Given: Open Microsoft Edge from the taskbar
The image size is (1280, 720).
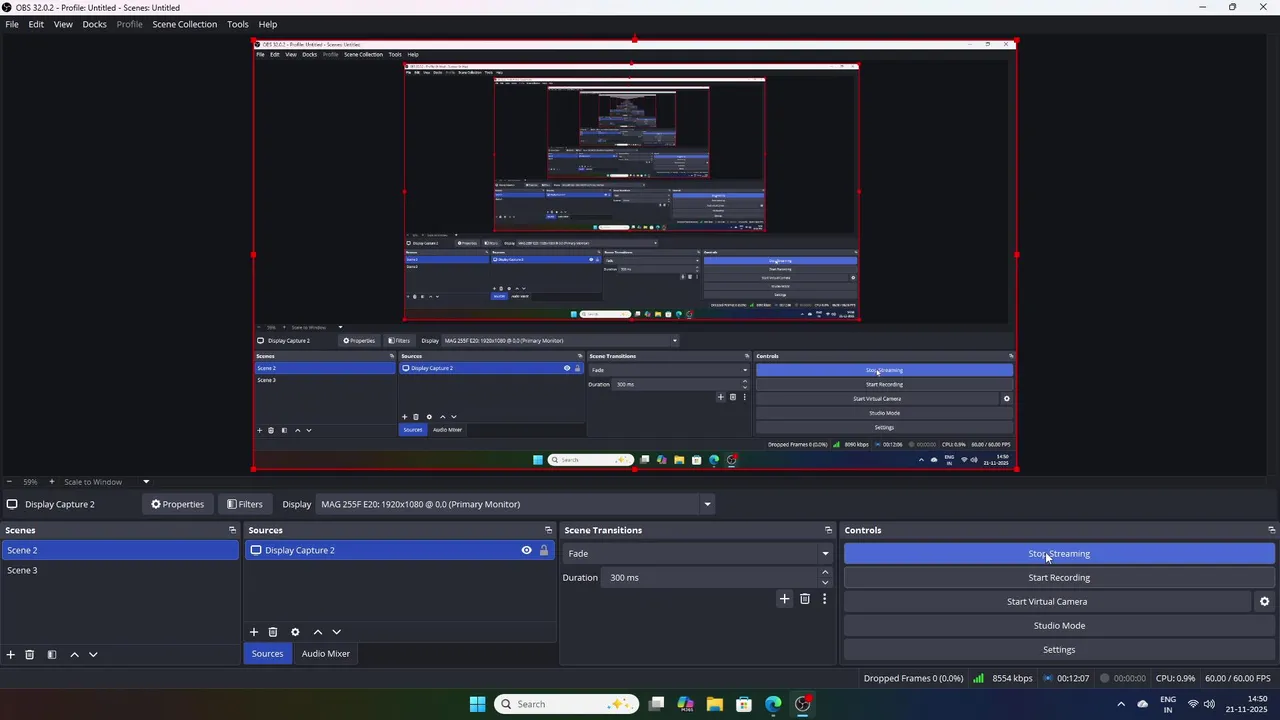Looking at the screenshot, I should tap(773, 704).
